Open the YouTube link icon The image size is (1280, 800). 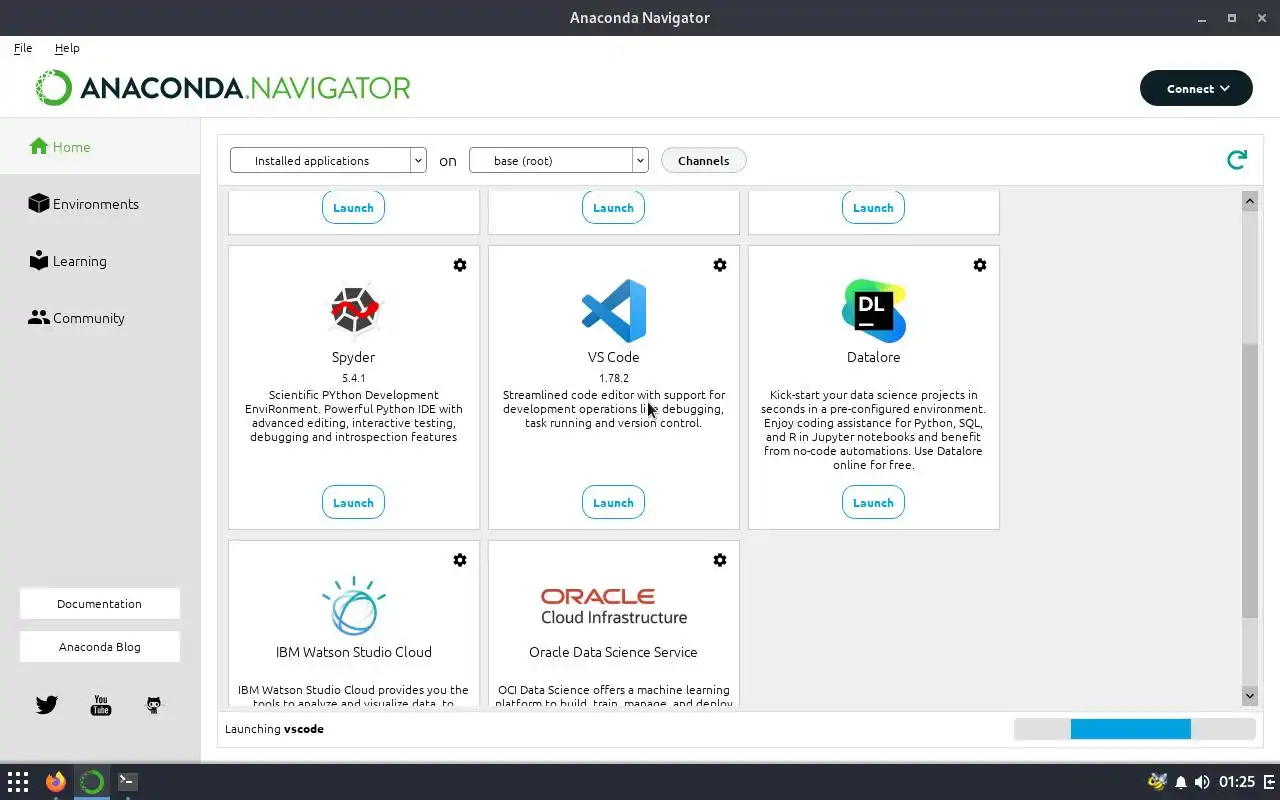coord(101,705)
